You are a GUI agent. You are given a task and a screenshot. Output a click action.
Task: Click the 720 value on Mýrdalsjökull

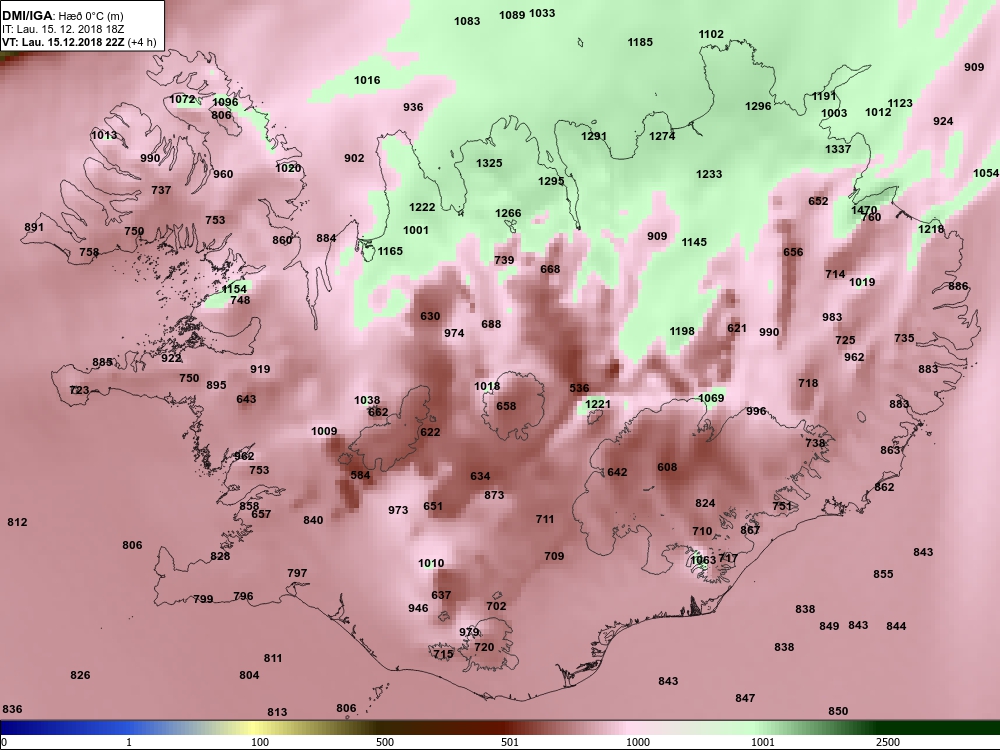coord(484,647)
